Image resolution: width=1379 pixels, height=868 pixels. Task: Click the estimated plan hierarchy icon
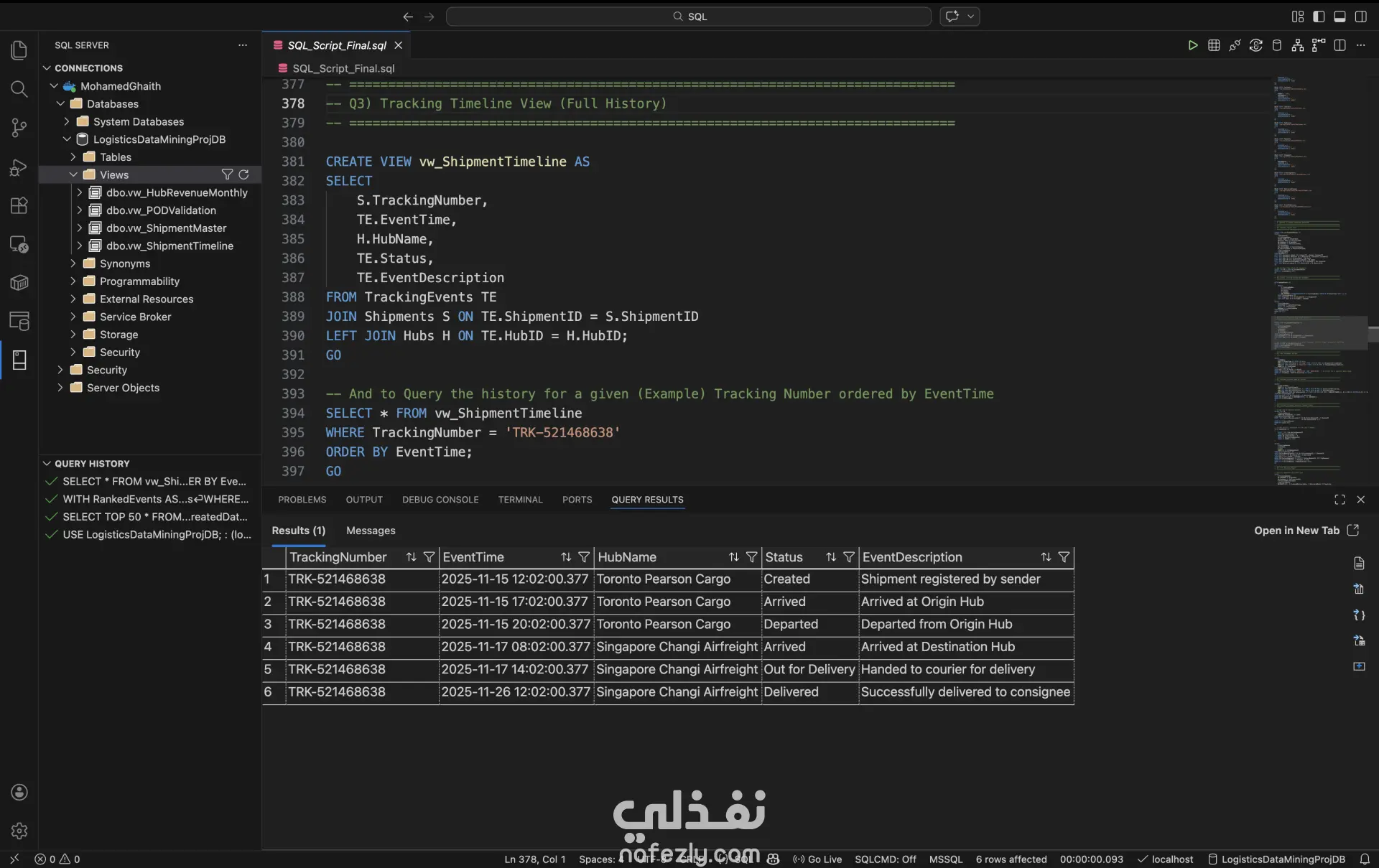1298,45
